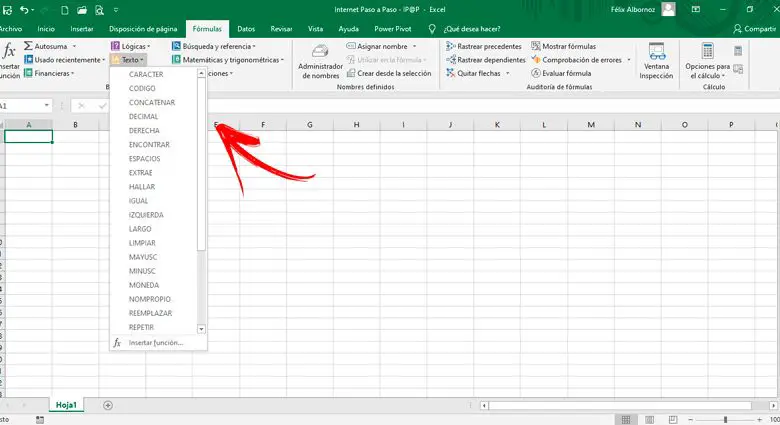
Task: Switch to Page Break preview view
Action: (673, 420)
